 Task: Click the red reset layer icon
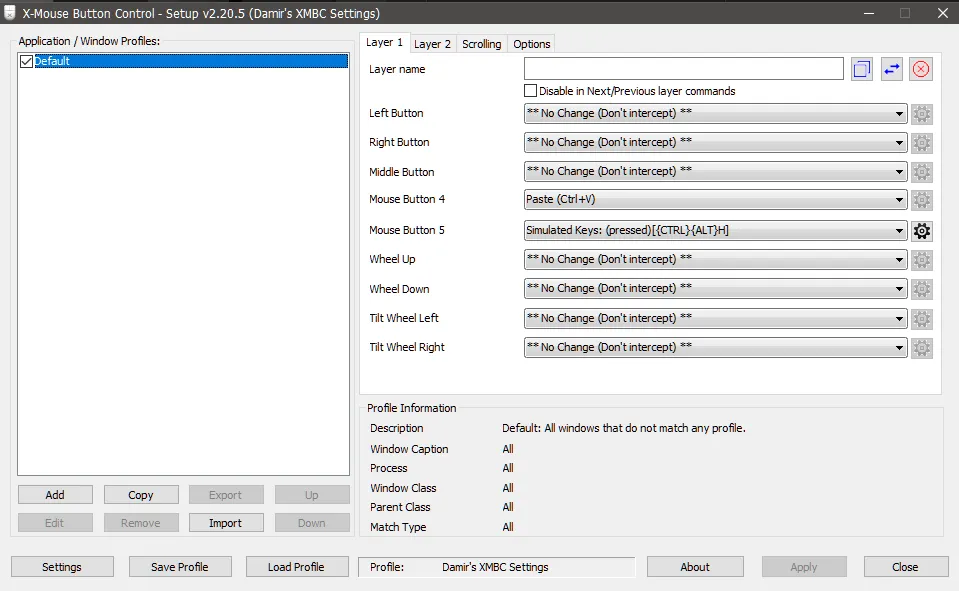click(x=921, y=69)
